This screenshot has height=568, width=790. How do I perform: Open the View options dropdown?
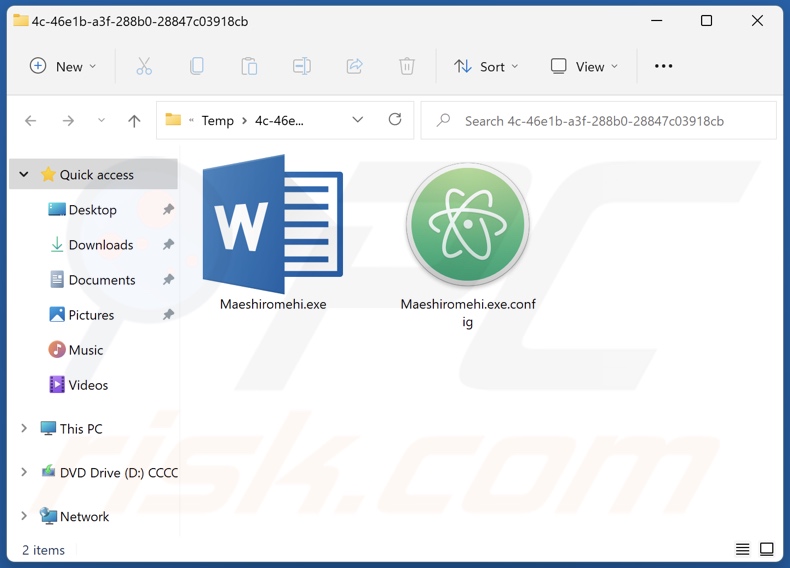tap(584, 66)
